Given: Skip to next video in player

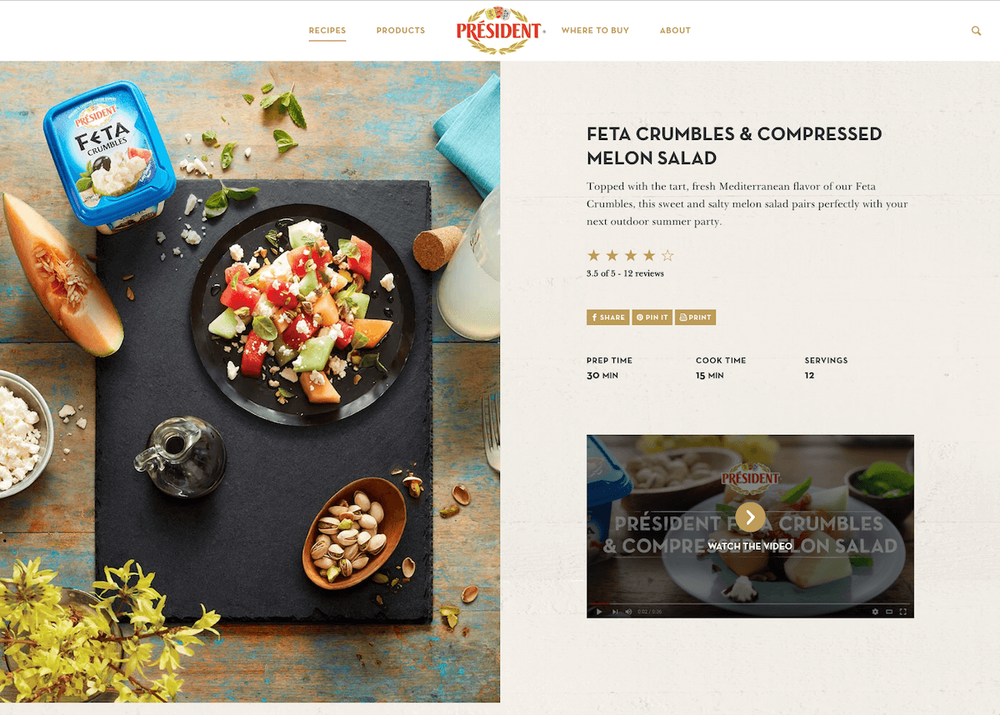Looking at the screenshot, I should 615,612.
